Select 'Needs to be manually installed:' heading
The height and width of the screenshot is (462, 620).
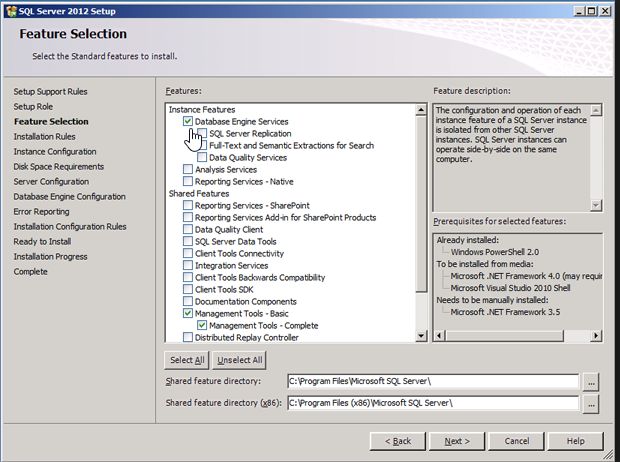point(492,300)
